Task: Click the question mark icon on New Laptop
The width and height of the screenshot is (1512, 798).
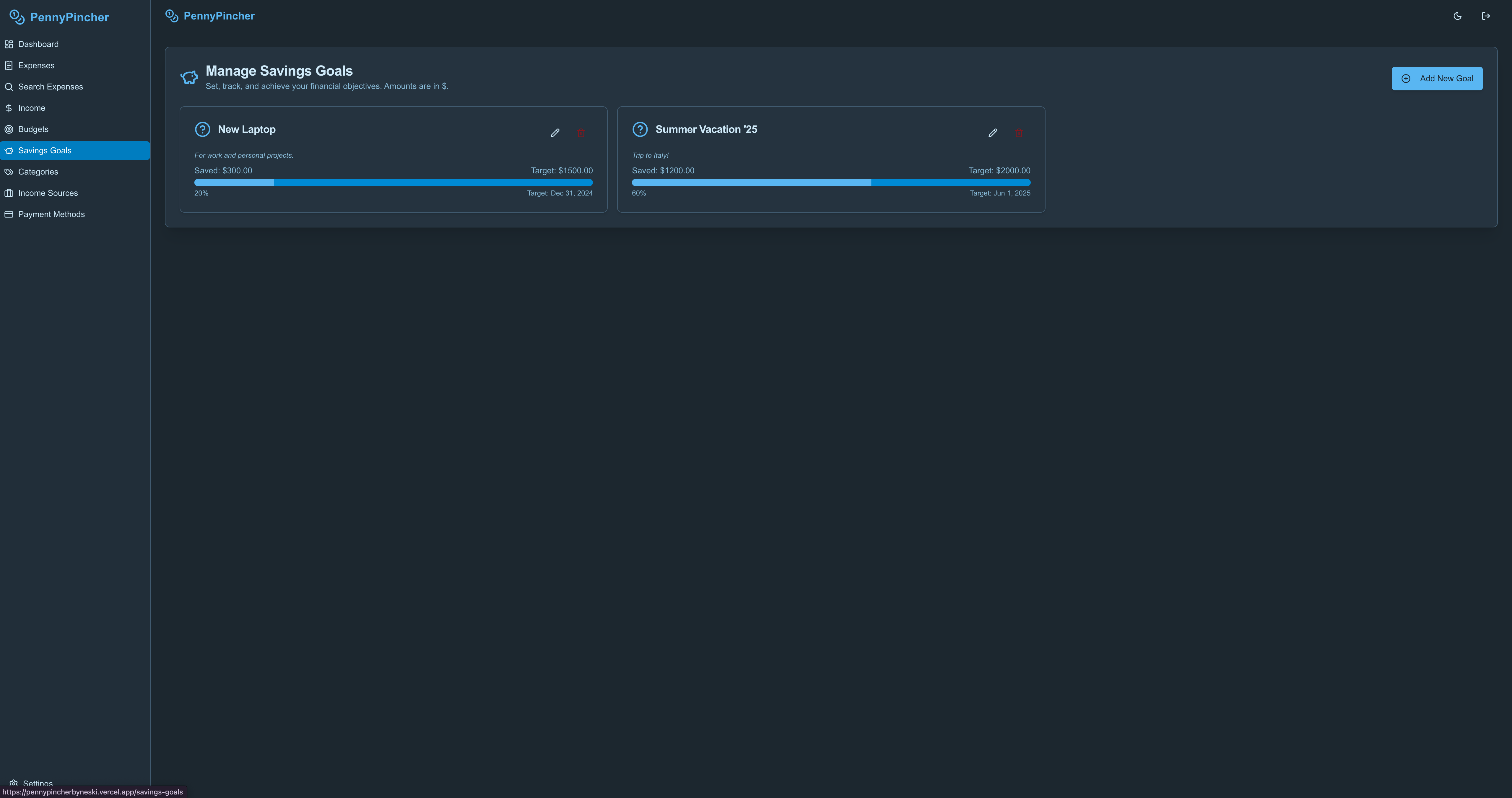Action: tap(202, 129)
